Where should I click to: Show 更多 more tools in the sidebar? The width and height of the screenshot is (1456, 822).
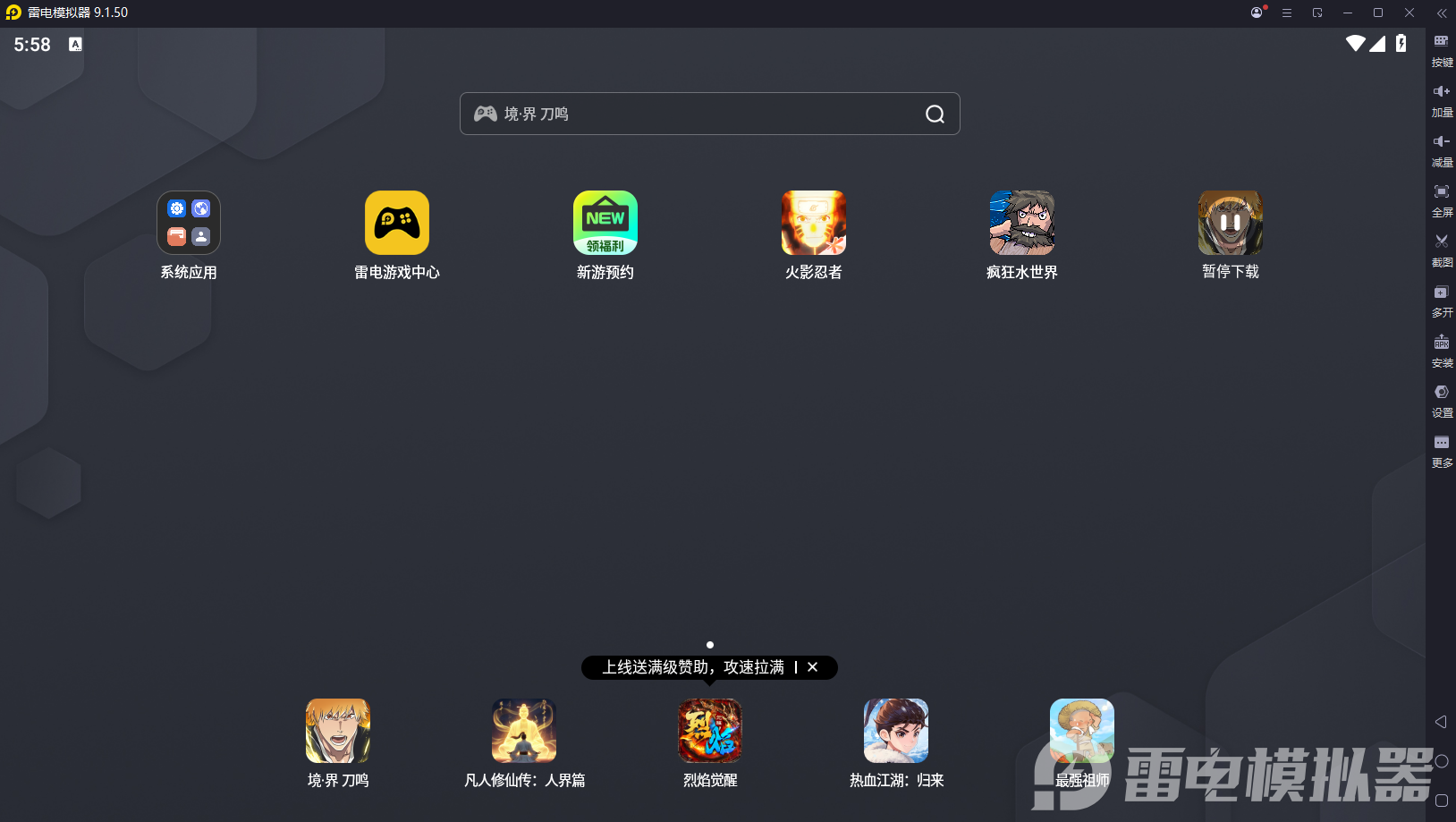[x=1442, y=452]
